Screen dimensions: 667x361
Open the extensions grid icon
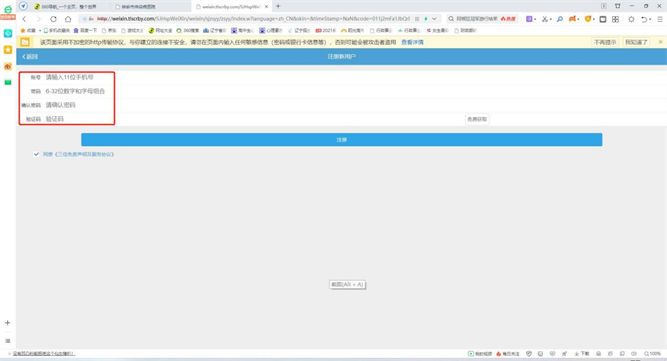616,19
